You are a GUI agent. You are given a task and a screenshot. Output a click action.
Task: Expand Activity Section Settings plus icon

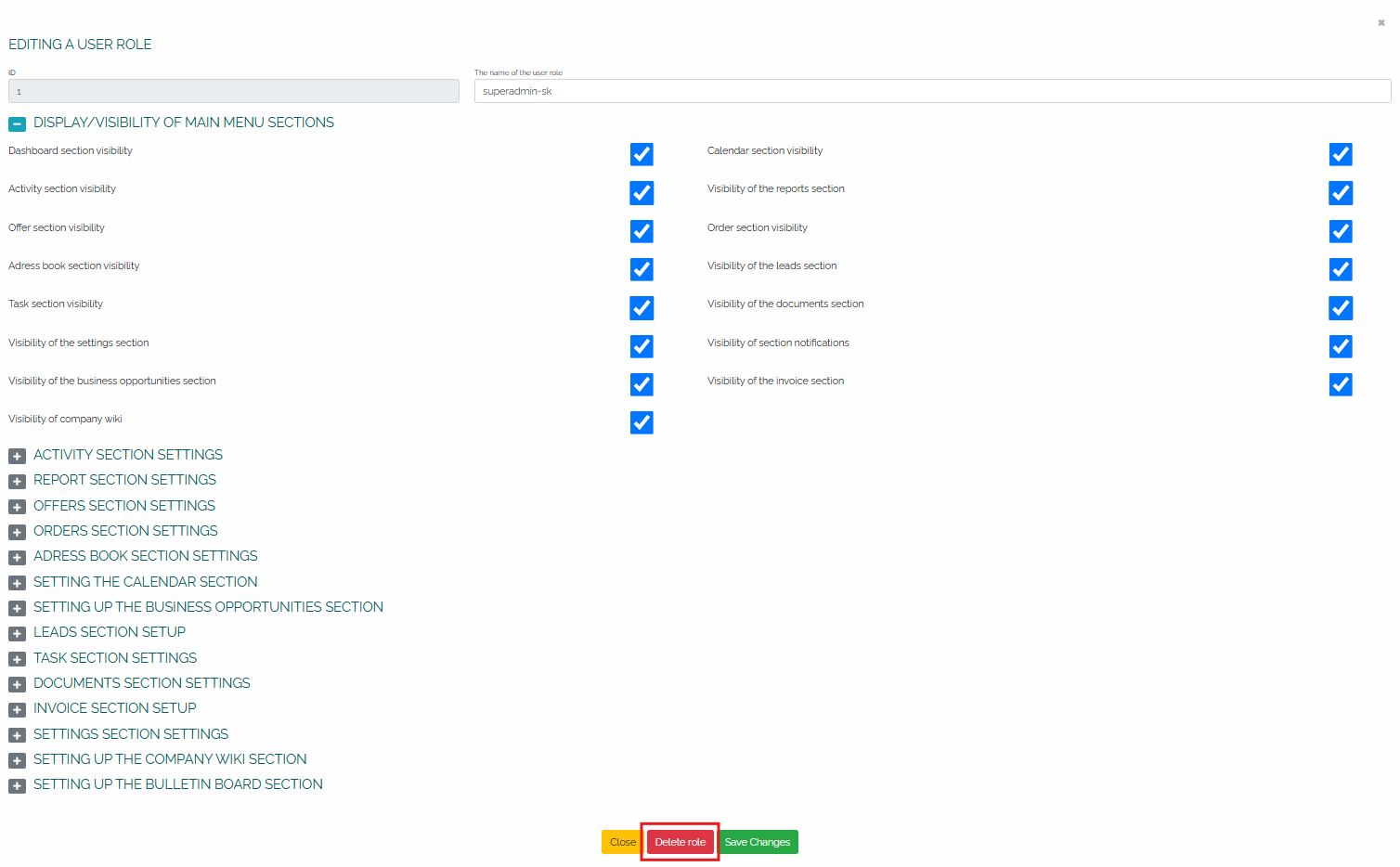[17, 456]
